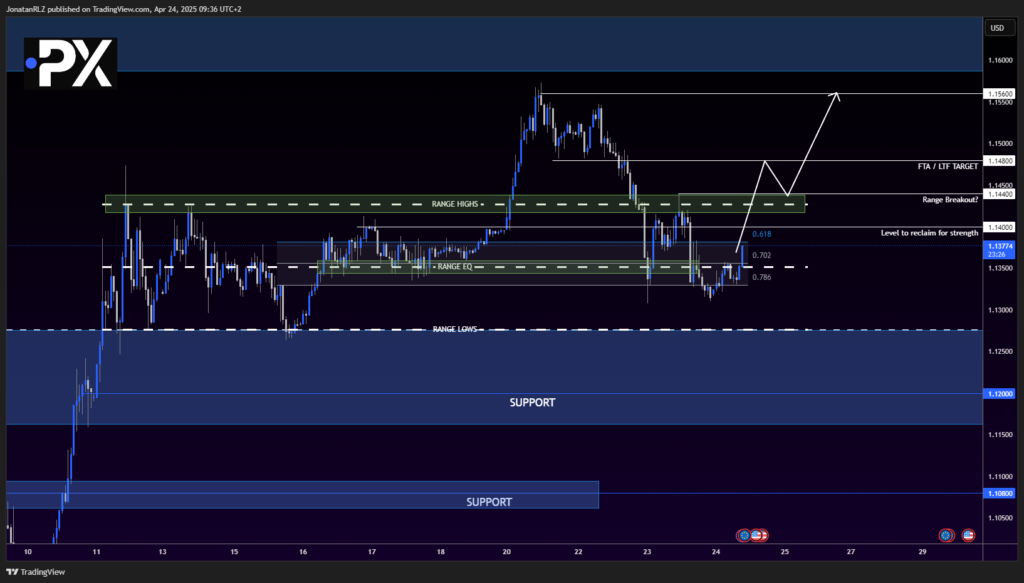Open the USD currency selector
The width and height of the screenshot is (1024, 583).
pos(996,28)
